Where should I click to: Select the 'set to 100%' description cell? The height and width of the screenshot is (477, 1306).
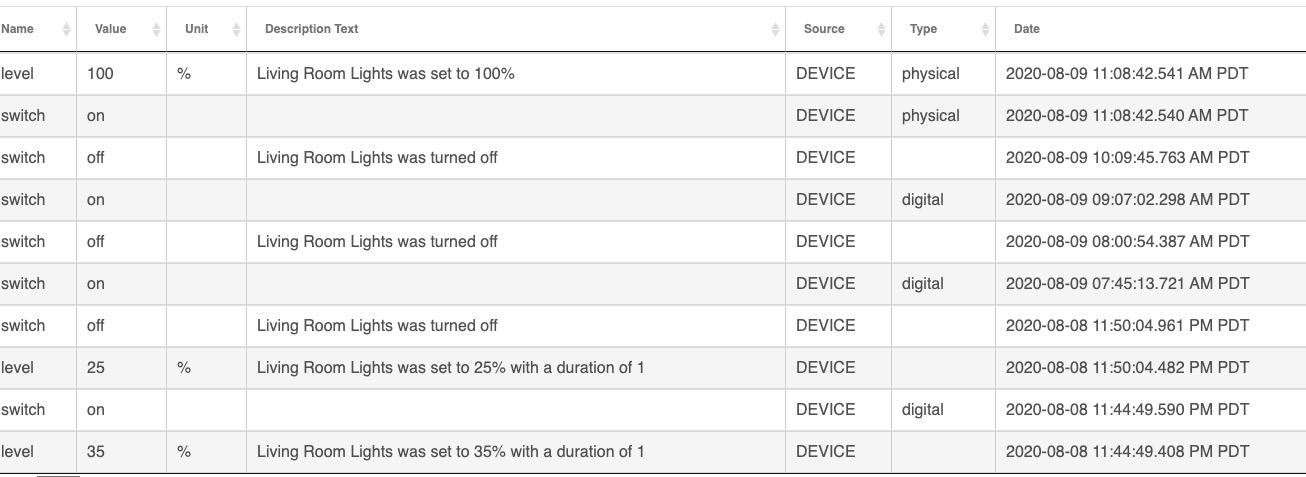[516, 74]
